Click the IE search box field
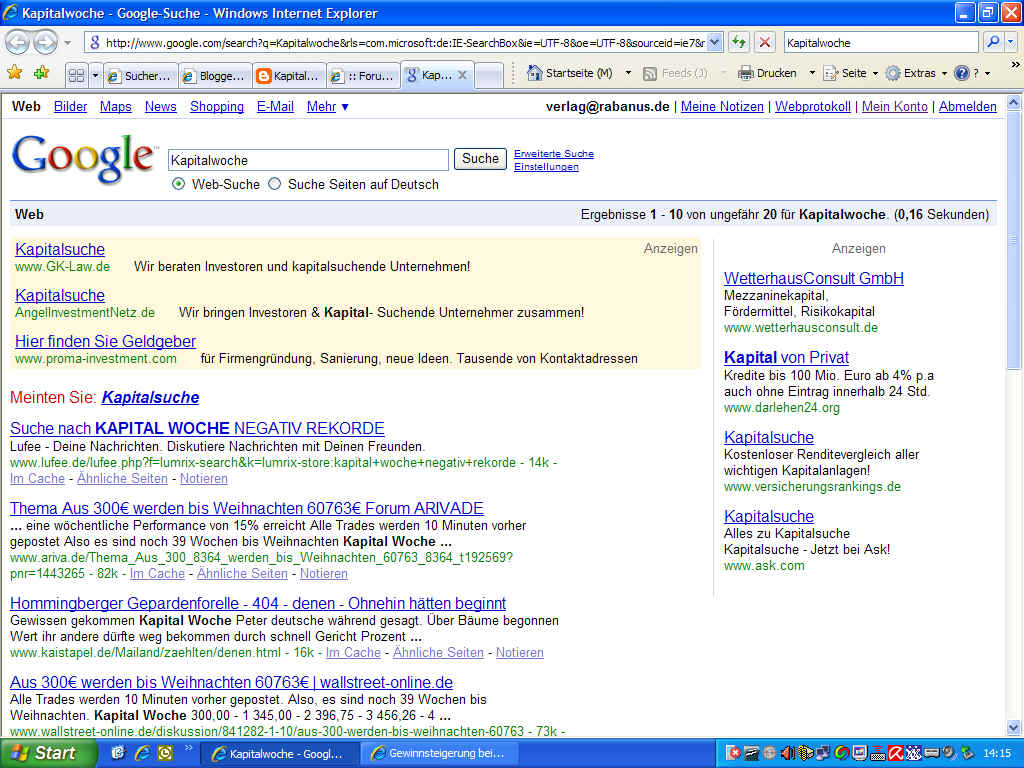This screenshot has height=768, width=1024. (880, 42)
